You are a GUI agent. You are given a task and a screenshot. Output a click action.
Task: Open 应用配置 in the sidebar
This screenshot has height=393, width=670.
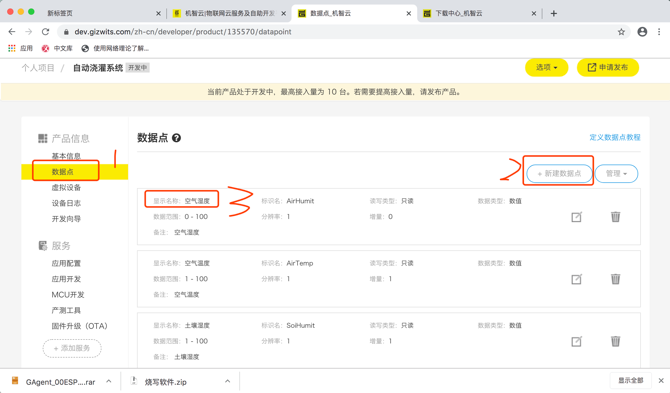66,263
